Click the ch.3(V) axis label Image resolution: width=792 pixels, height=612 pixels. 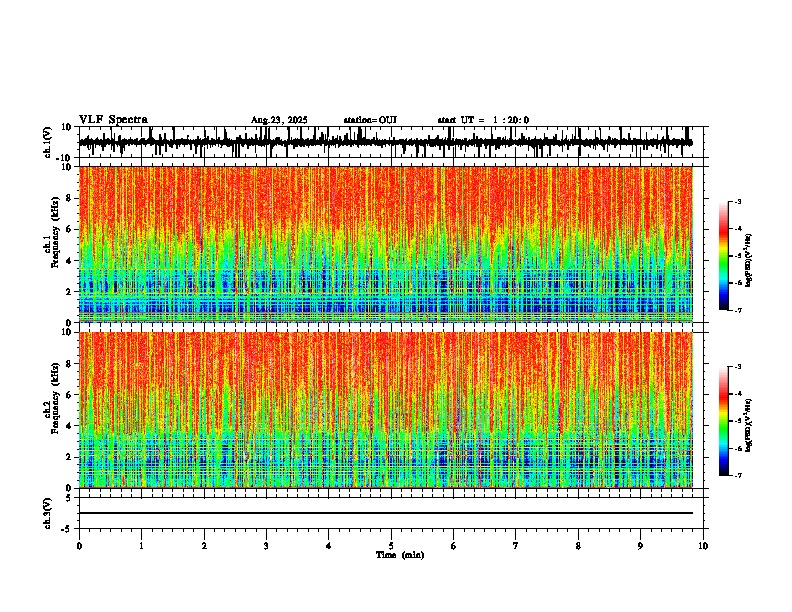click(48, 513)
